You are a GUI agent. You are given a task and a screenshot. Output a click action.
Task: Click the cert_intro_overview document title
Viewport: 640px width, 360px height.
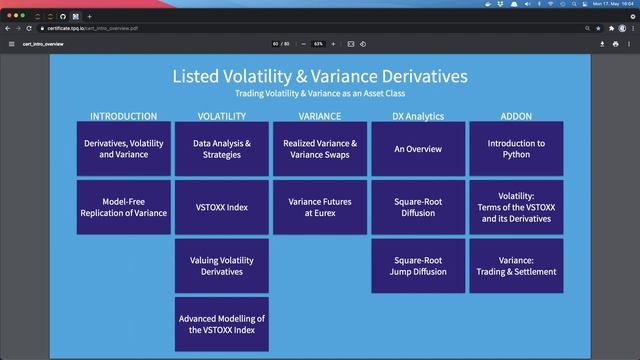pos(43,44)
